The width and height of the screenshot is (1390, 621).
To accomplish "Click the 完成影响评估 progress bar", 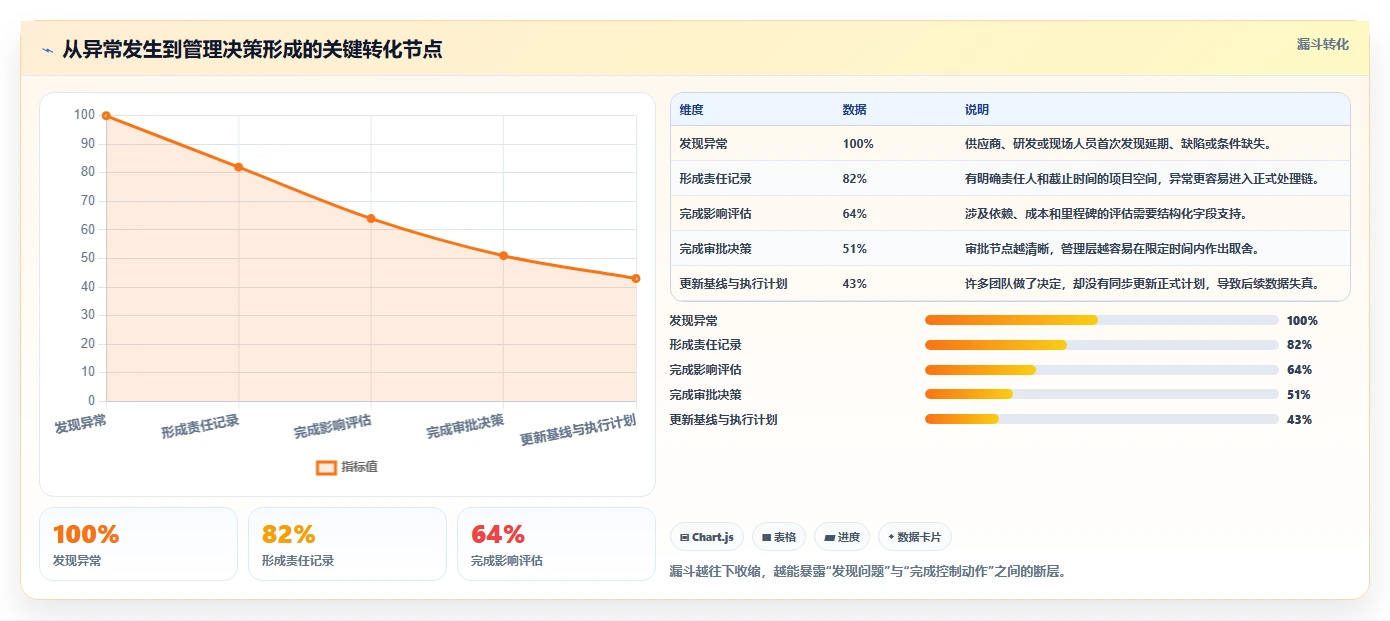I will tap(1101, 370).
